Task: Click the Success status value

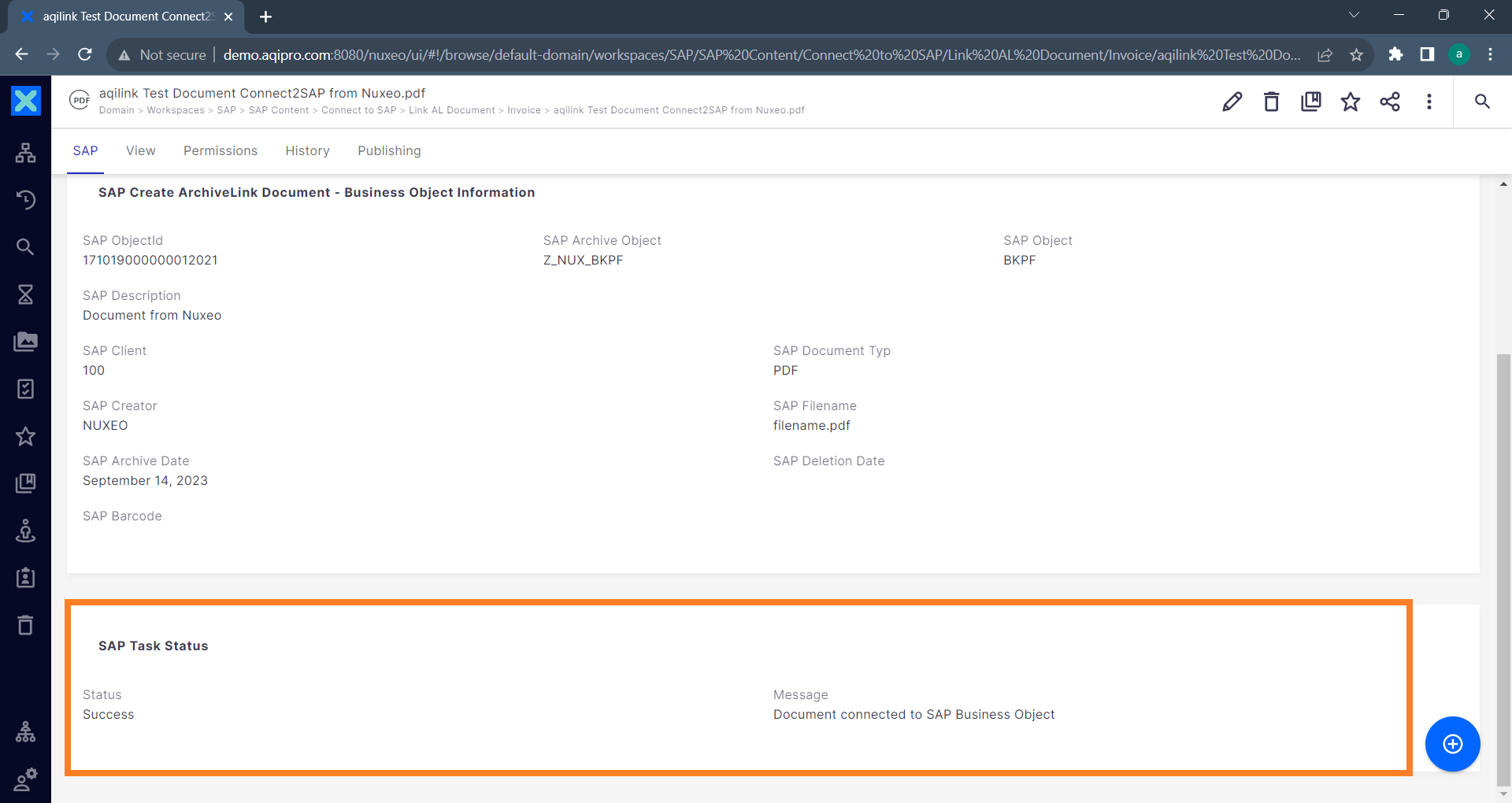Action: coord(109,715)
